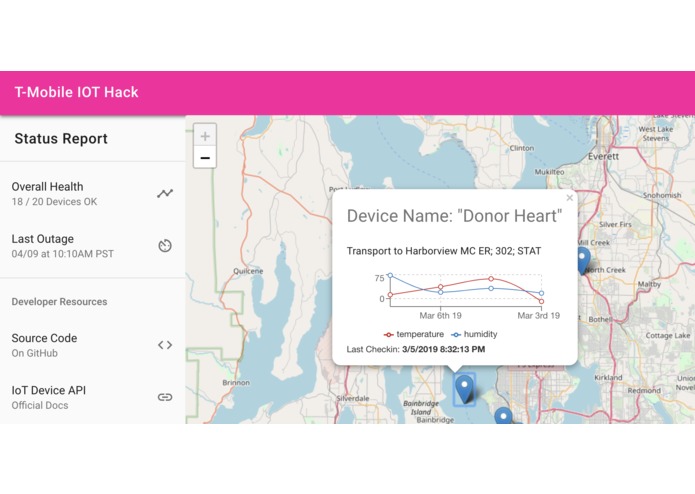This screenshot has height=494, width=695.
Task: Open Source Code on GitHub link
Action: pos(80,345)
